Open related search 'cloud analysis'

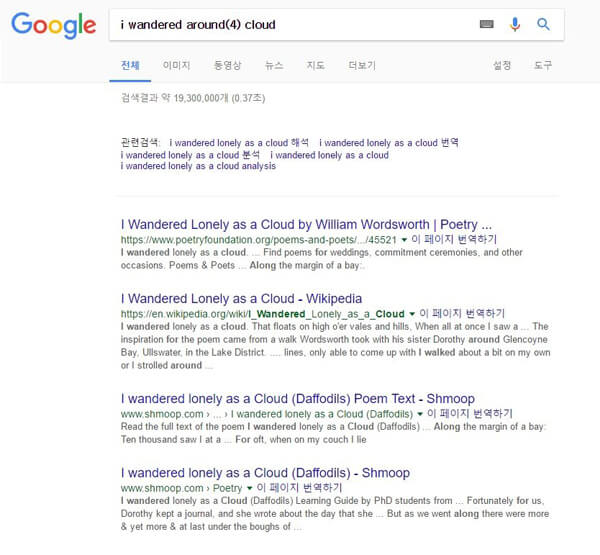pos(198,166)
